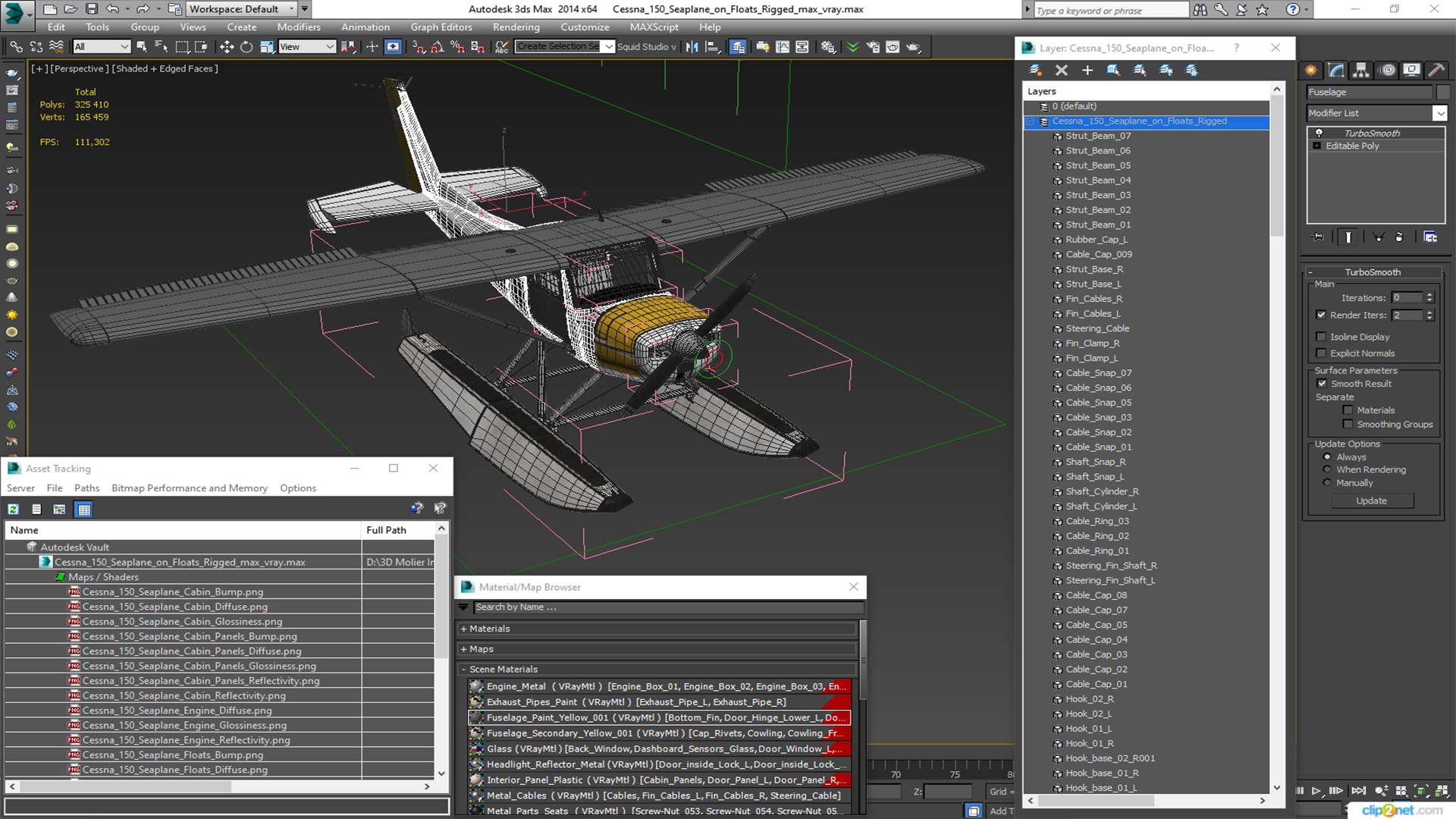This screenshot has height=819, width=1456.
Task: Click the Remove modifier from stack icon
Action: coord(1399,237)
